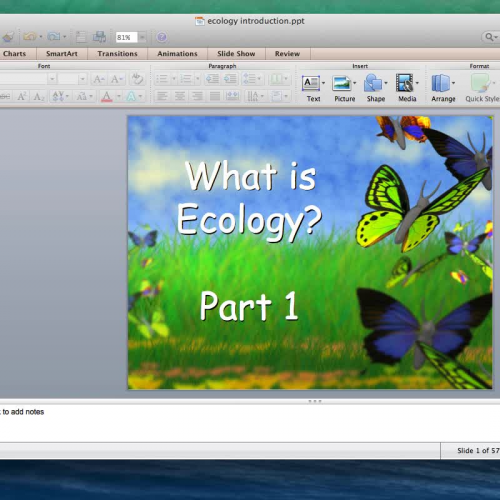Switch to the Charts tab

coord(14,54)
